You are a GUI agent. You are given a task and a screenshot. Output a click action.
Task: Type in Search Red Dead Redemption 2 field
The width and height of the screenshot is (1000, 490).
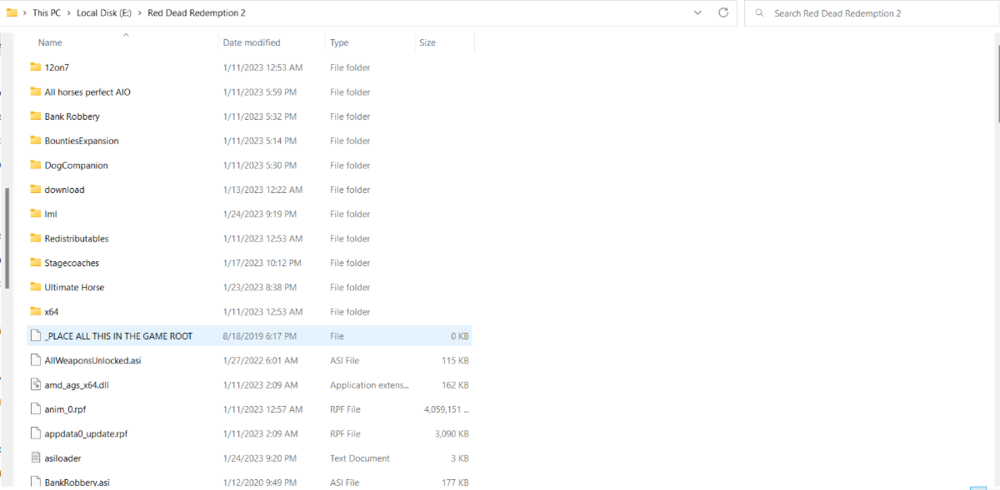click(x=870, y=13)
